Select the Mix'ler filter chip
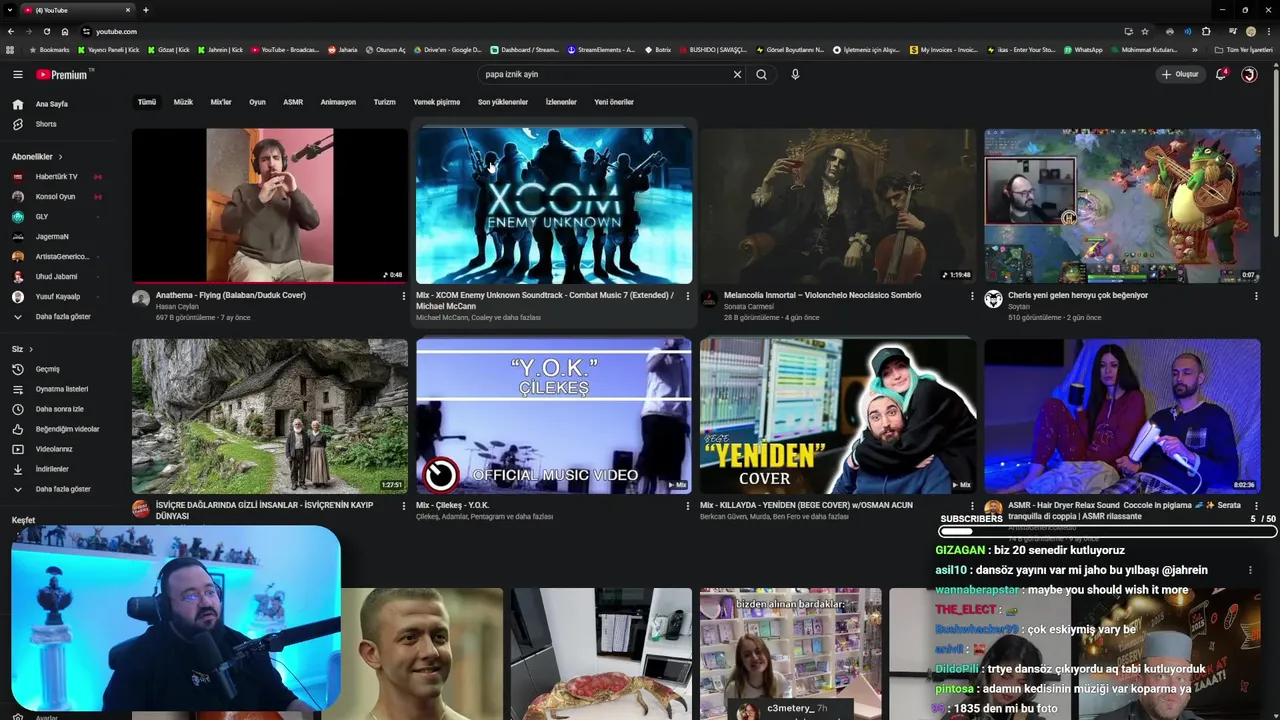 (221, 102)
